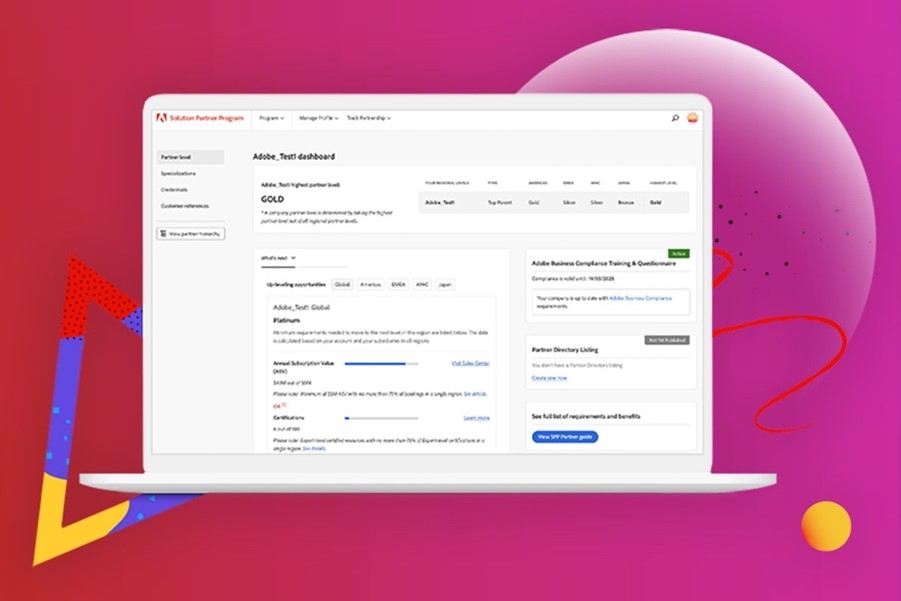Open the user profile avatar
Viewport: 901px width, 601px height.
pos(692,118)
